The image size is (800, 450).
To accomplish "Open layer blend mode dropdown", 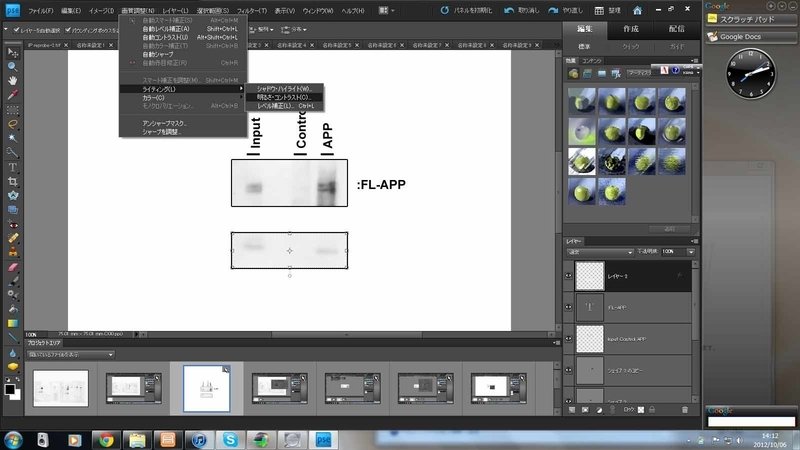I will (x=600, y=252).
